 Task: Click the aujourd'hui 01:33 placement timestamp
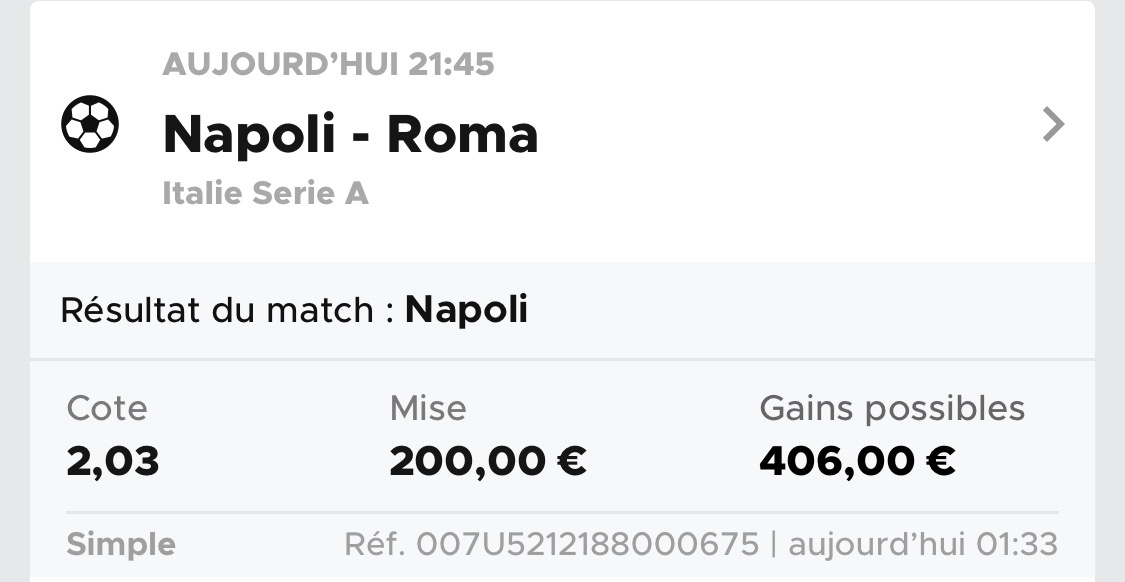pyautogui.click(x=922, y=545)
